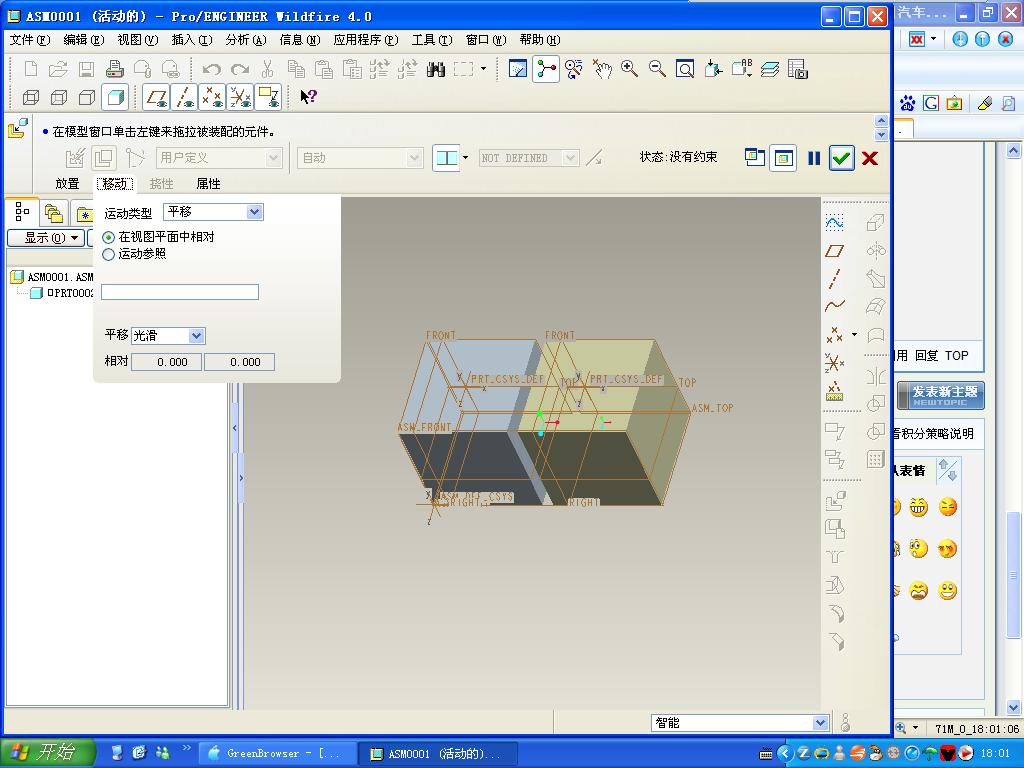Open the Tools menu
1024x768 pixels.
[x=432, y=40]
